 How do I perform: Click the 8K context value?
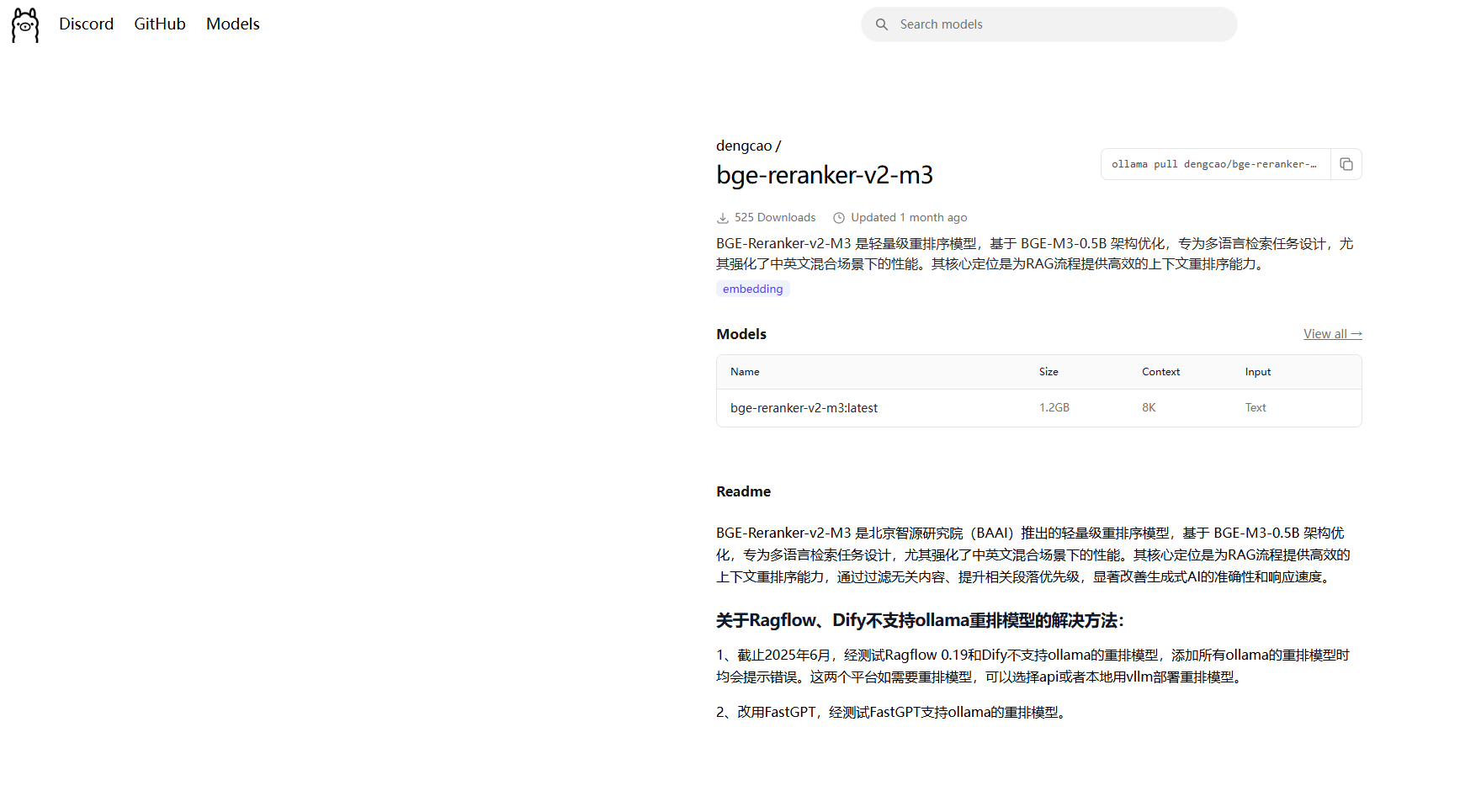pyautogui.click(x=1149, y=407)
